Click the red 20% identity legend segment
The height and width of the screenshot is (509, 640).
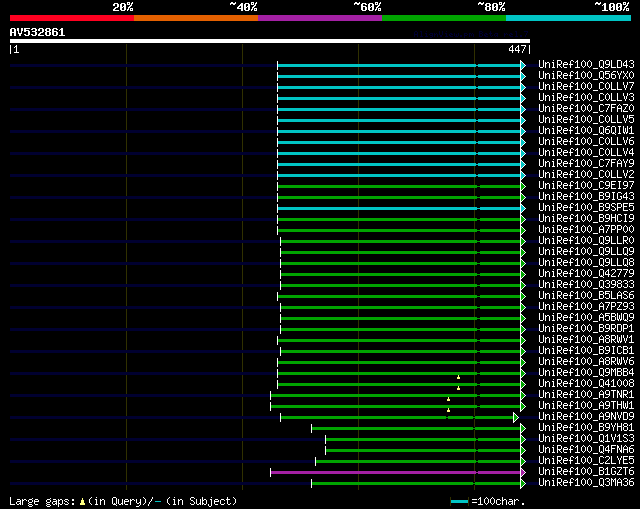[72, 18]
